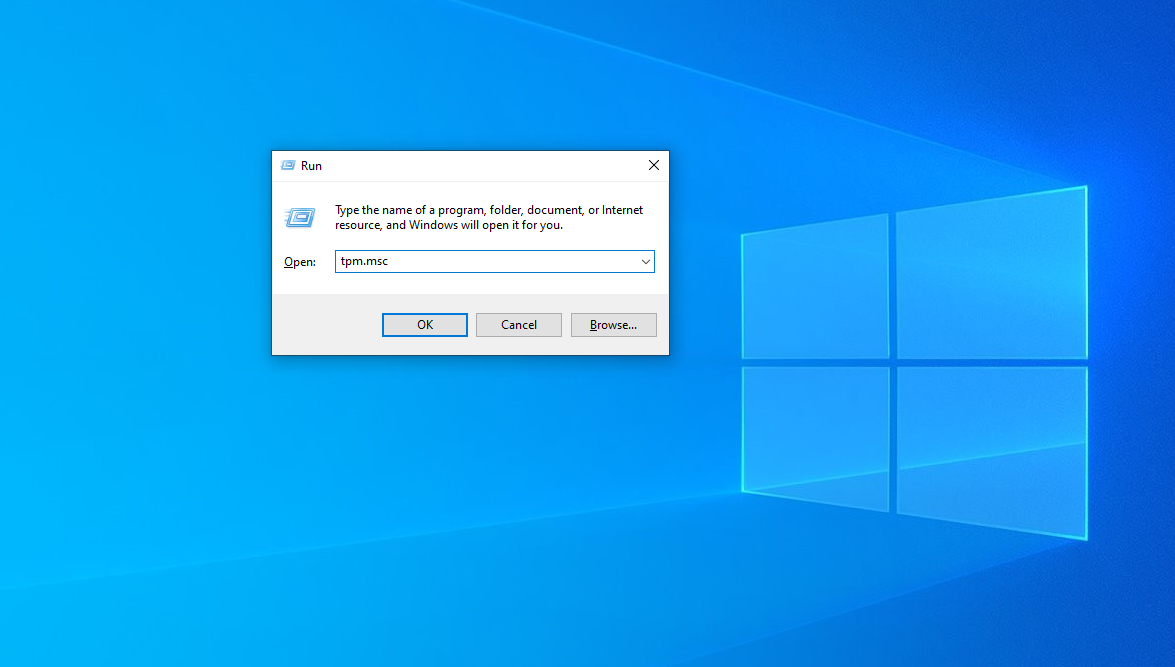Expand the Open command history dropdown arrow
This screenshot has width=1175, height=667.
[645, 262]
